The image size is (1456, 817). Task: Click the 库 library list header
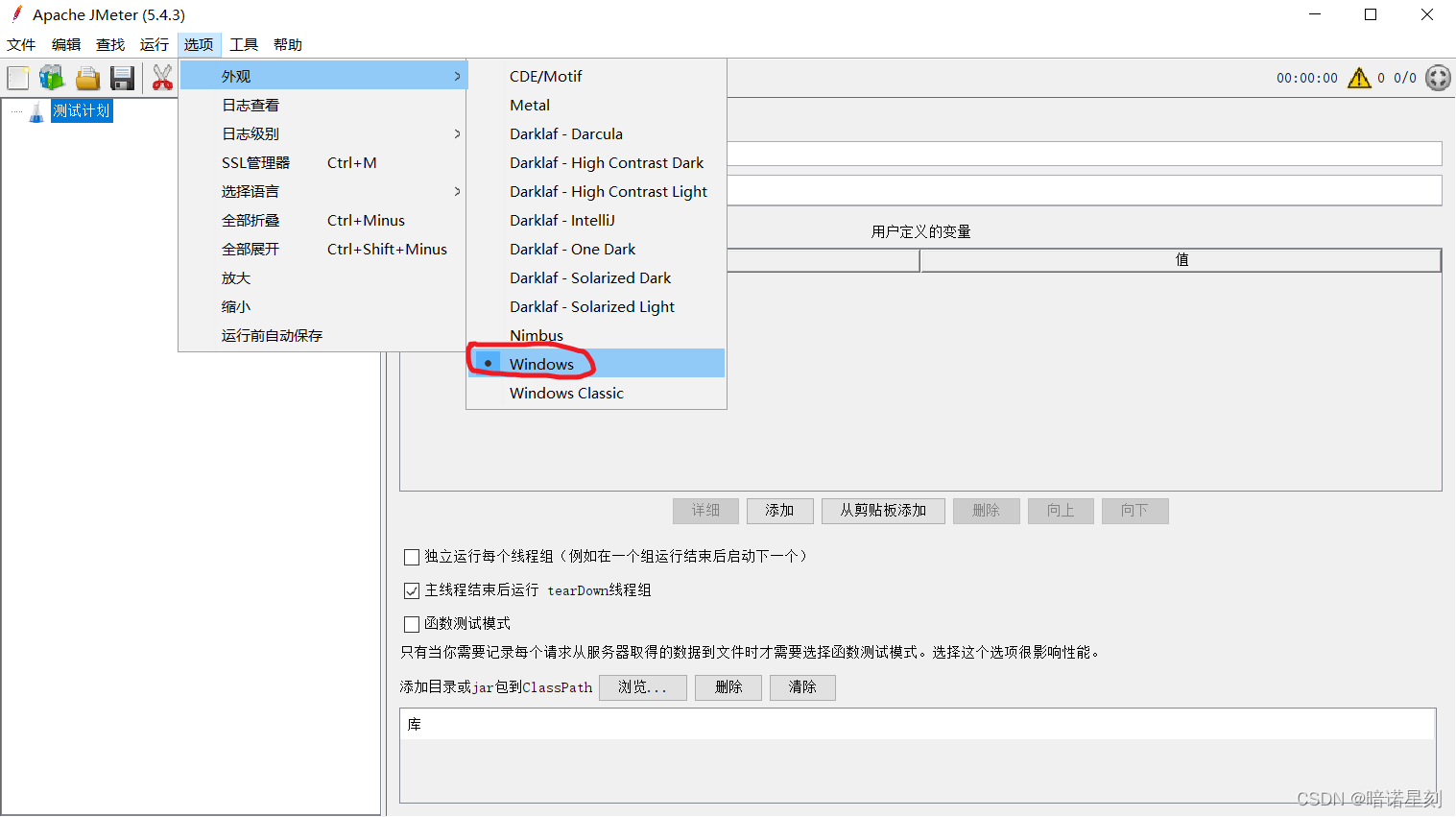918,725
